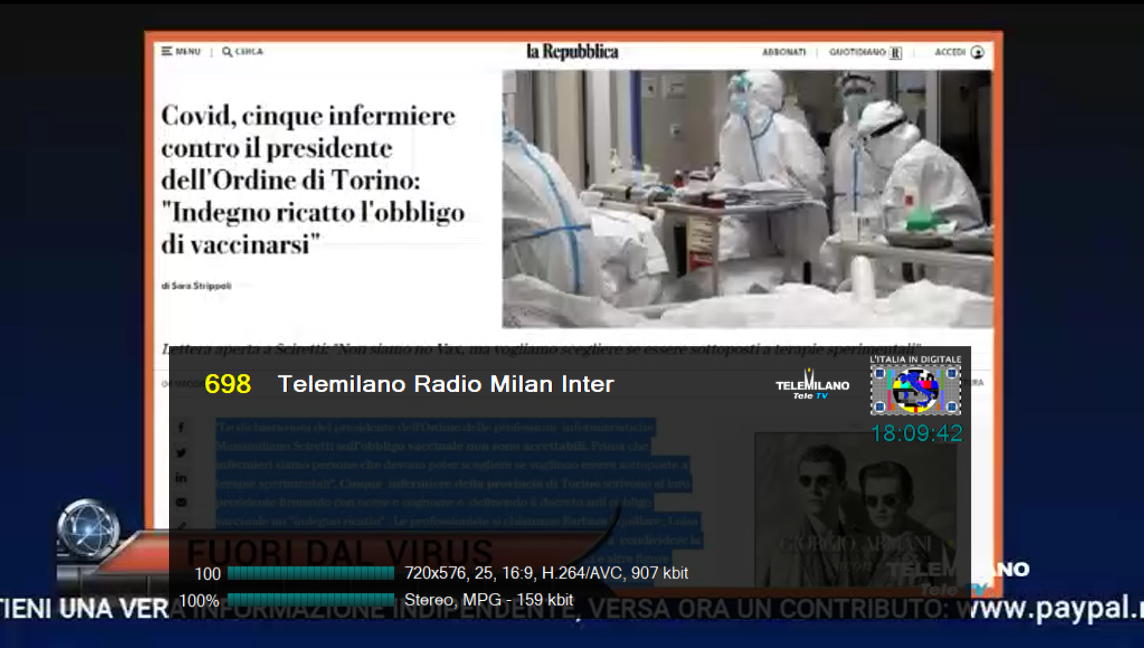Click the signal quality bar at 100%
The image size is (1144, 648).
(311, 600)
